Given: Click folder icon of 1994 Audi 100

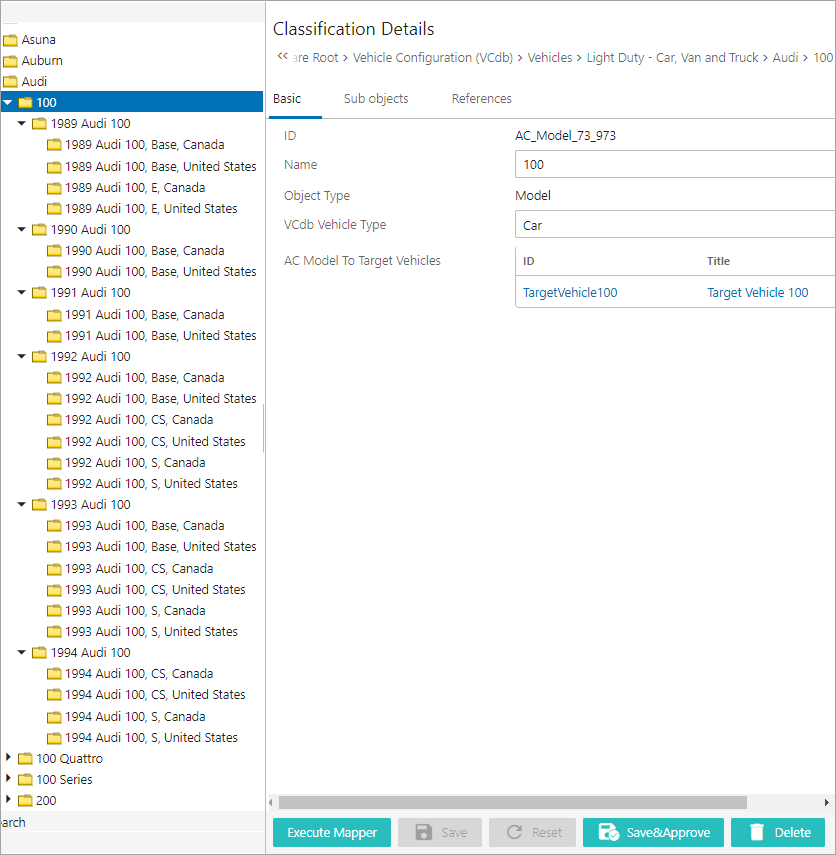Looking at the screenshot, I should 39,653.
